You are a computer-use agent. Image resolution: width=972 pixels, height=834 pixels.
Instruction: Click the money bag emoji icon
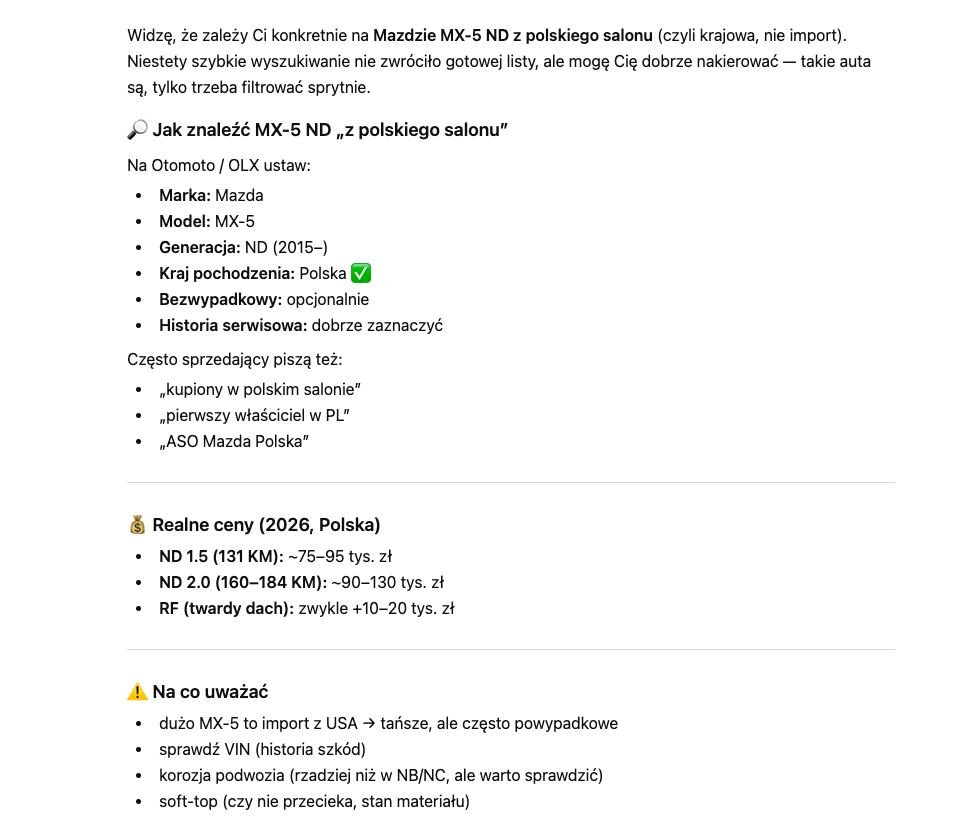tap(137, 525)
